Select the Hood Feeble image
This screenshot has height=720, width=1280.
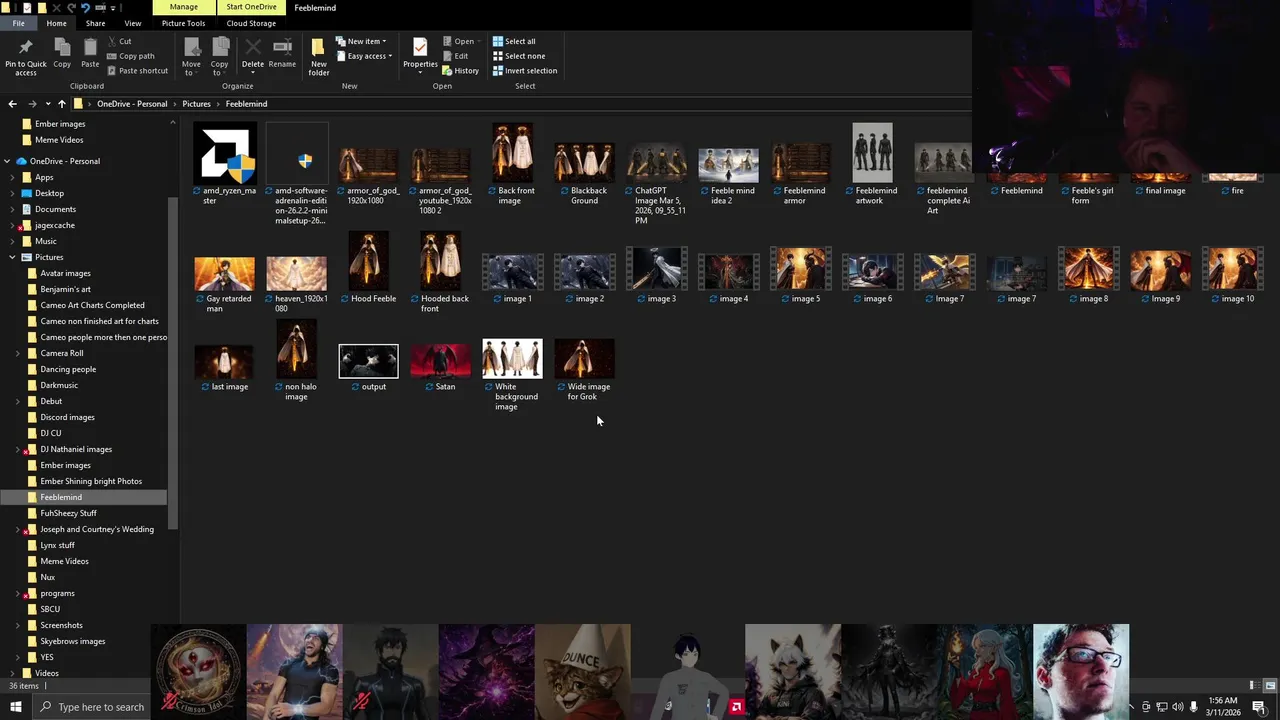point(368,268)
